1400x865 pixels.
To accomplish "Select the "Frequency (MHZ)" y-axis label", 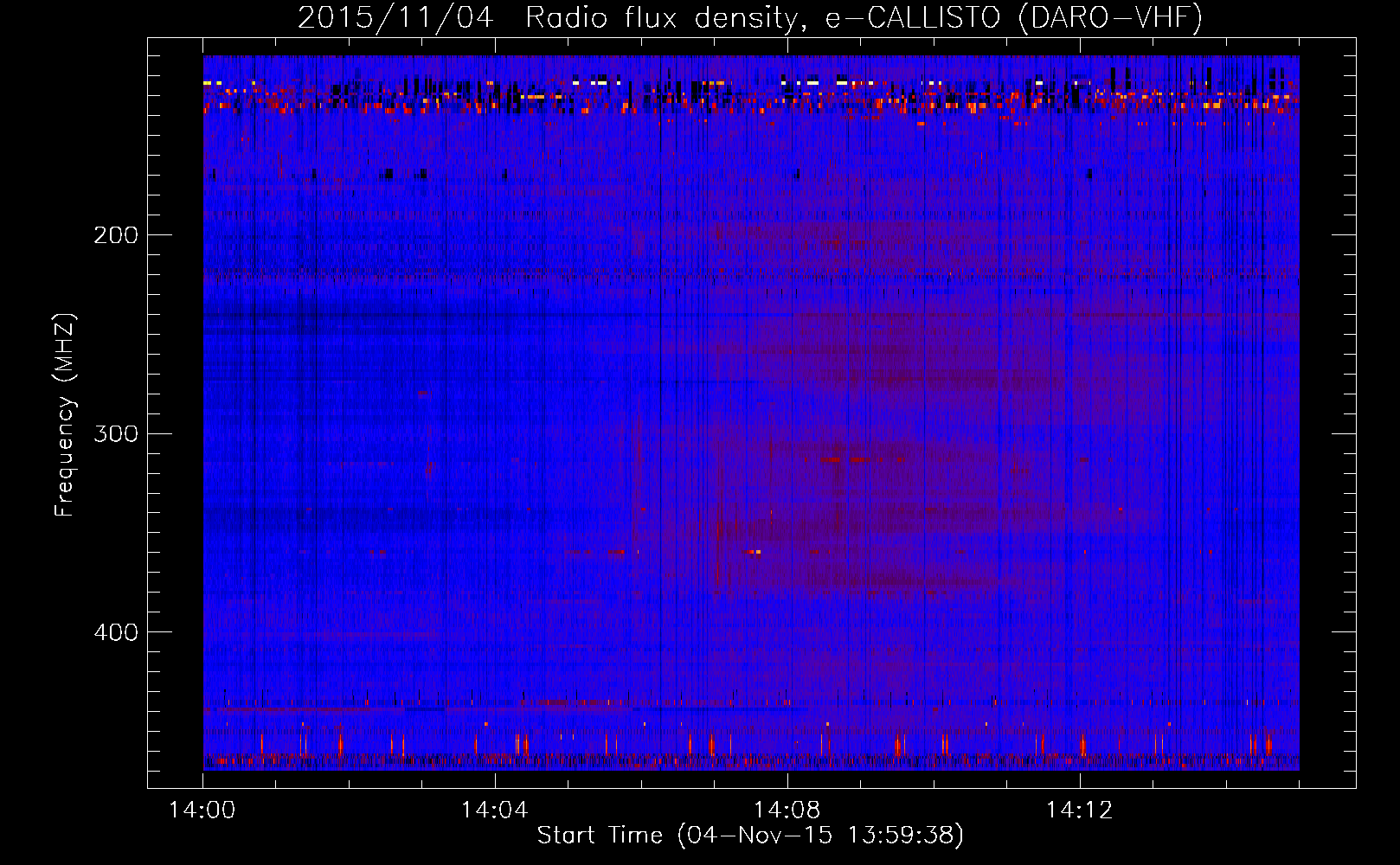I will tap(65, 415).
